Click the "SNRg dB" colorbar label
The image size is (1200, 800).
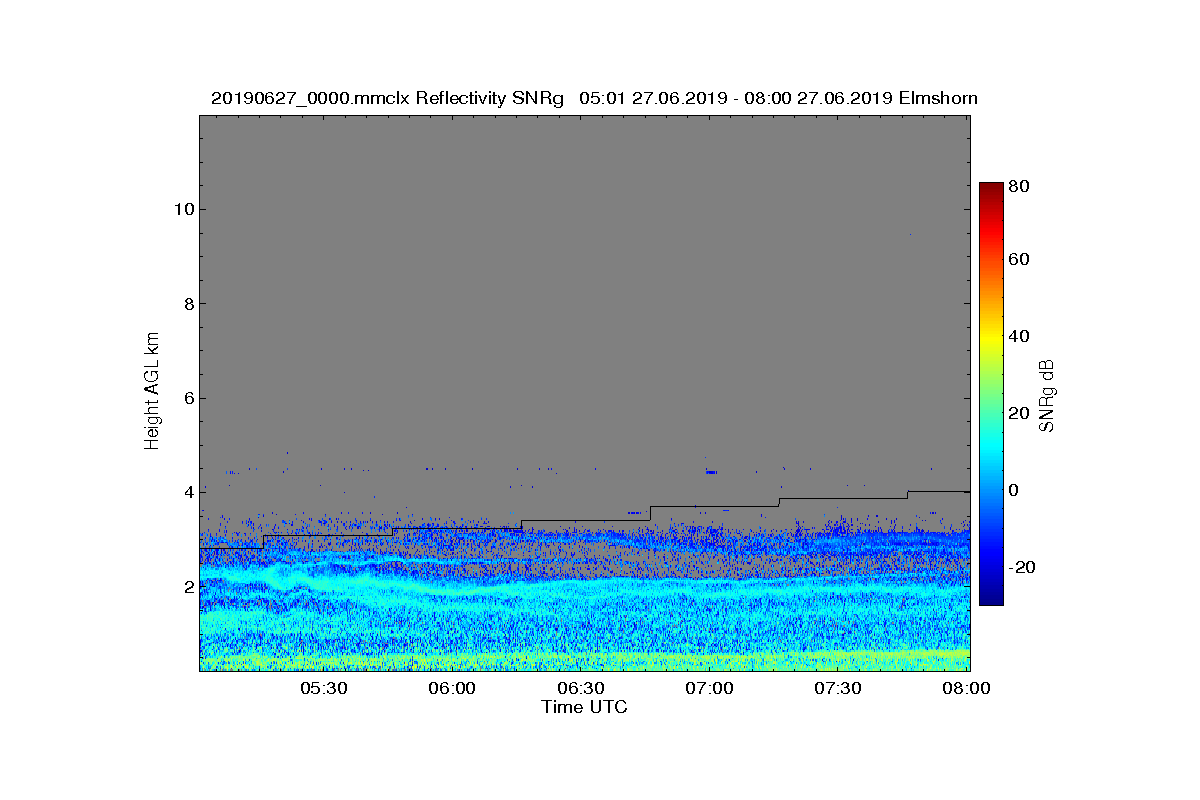(x=1047, y=395)
